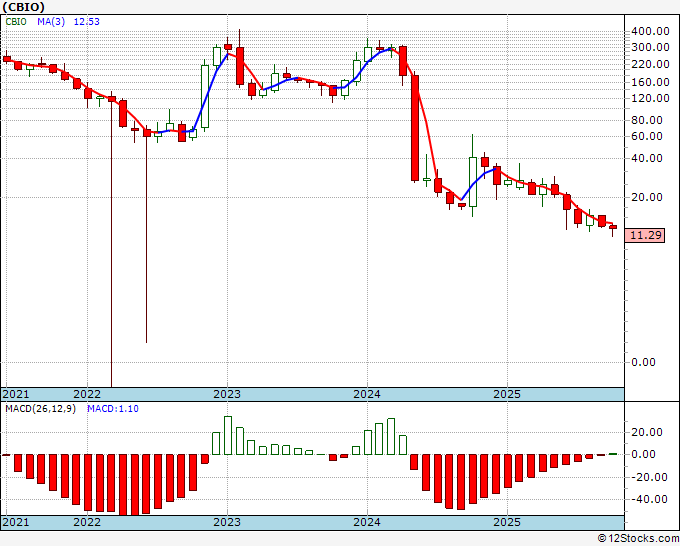Click the 300.00 price axis label
Image resolution: width=680 pixels, height=546 pixels.
(650, 47)
